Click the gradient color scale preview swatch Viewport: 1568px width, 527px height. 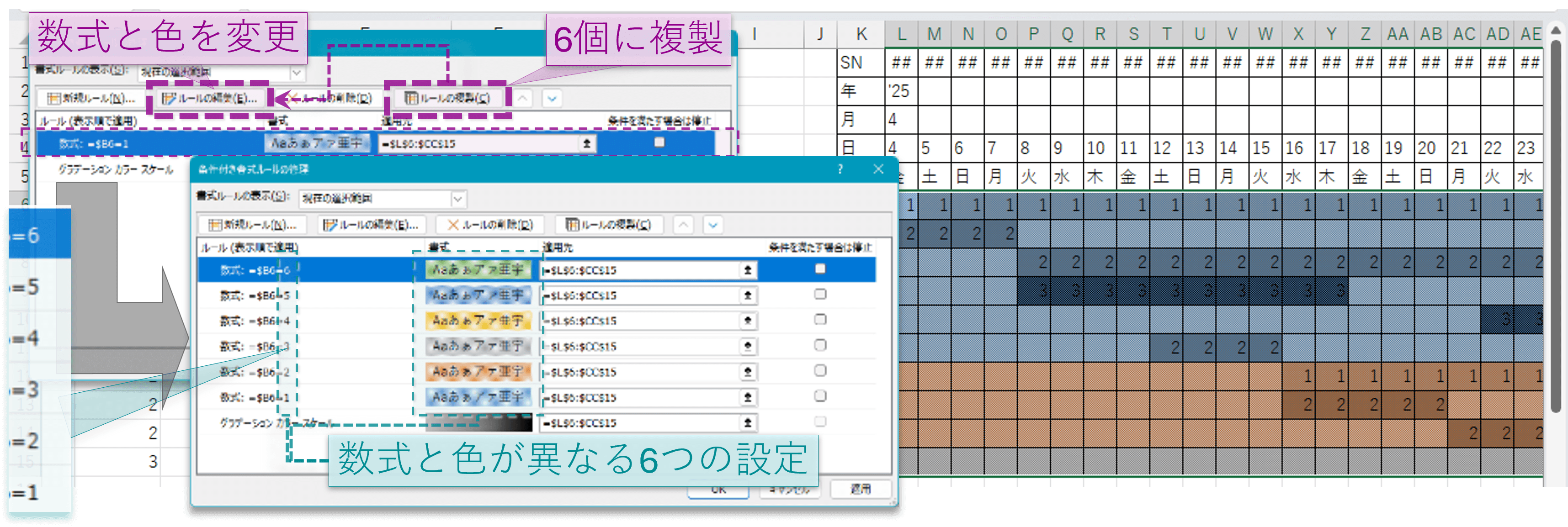pos(479,422)
